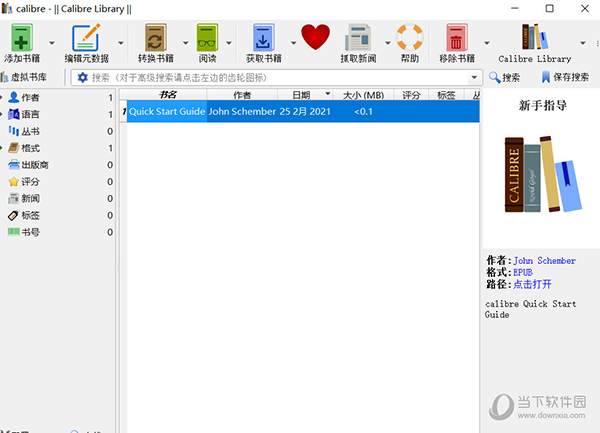Expand the Read dropdown arrow
This screenshot has width=600, height=433.
[x=229, y=43]
